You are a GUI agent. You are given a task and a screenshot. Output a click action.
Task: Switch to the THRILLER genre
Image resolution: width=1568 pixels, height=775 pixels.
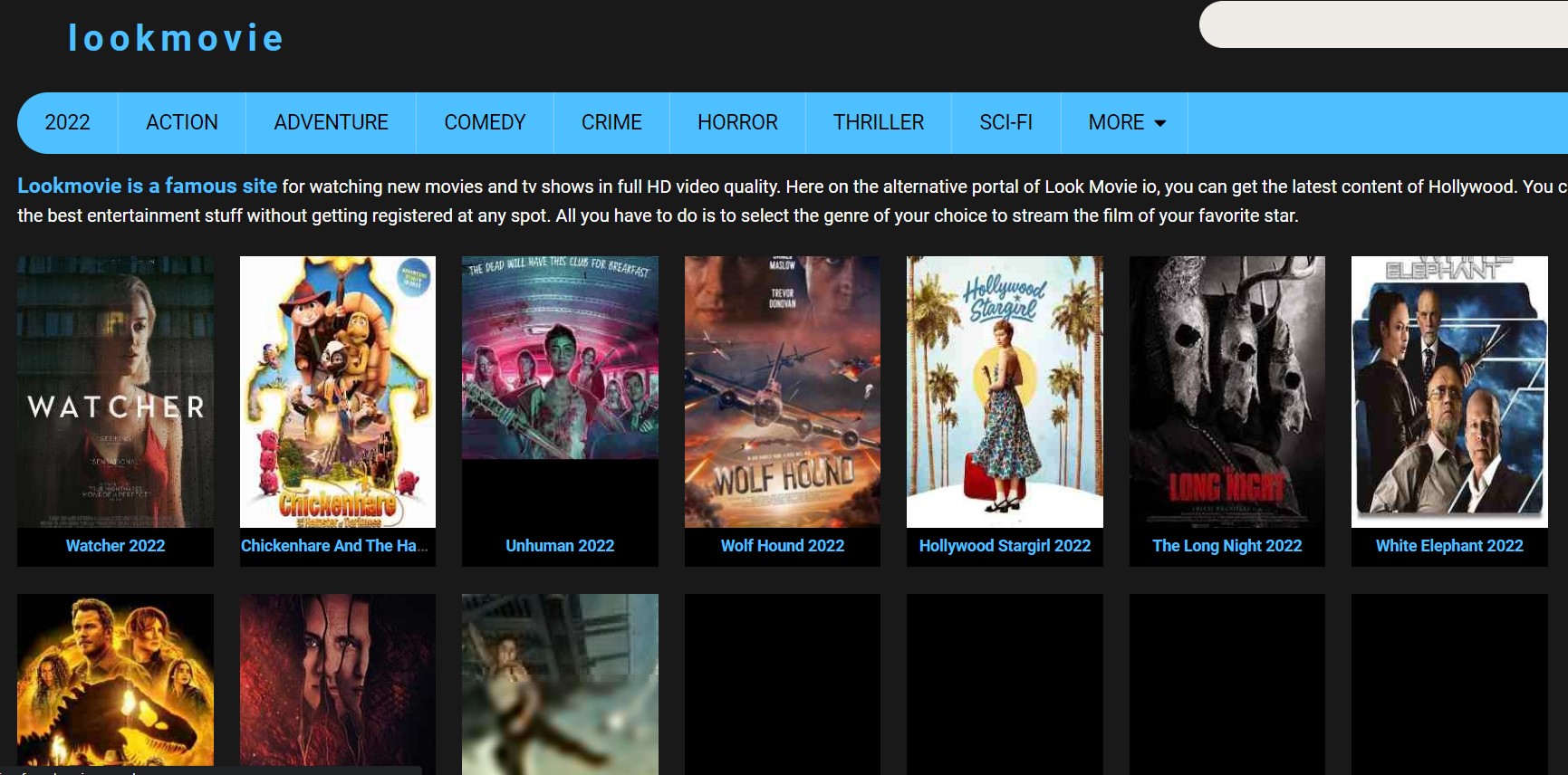tap(879, 122)
